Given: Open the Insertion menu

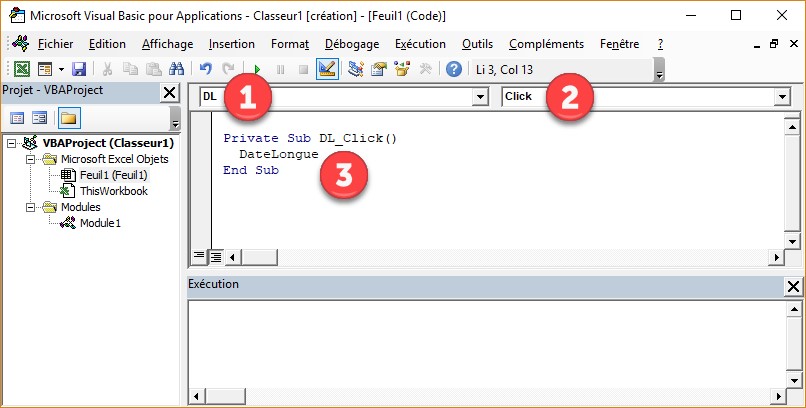Looking at the screenshot, I should [232, 44].
